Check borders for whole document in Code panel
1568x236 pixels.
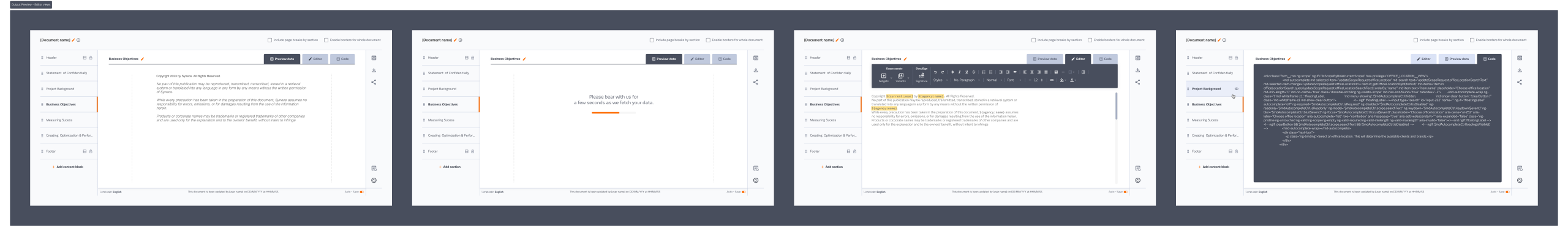coord(1472,40)
